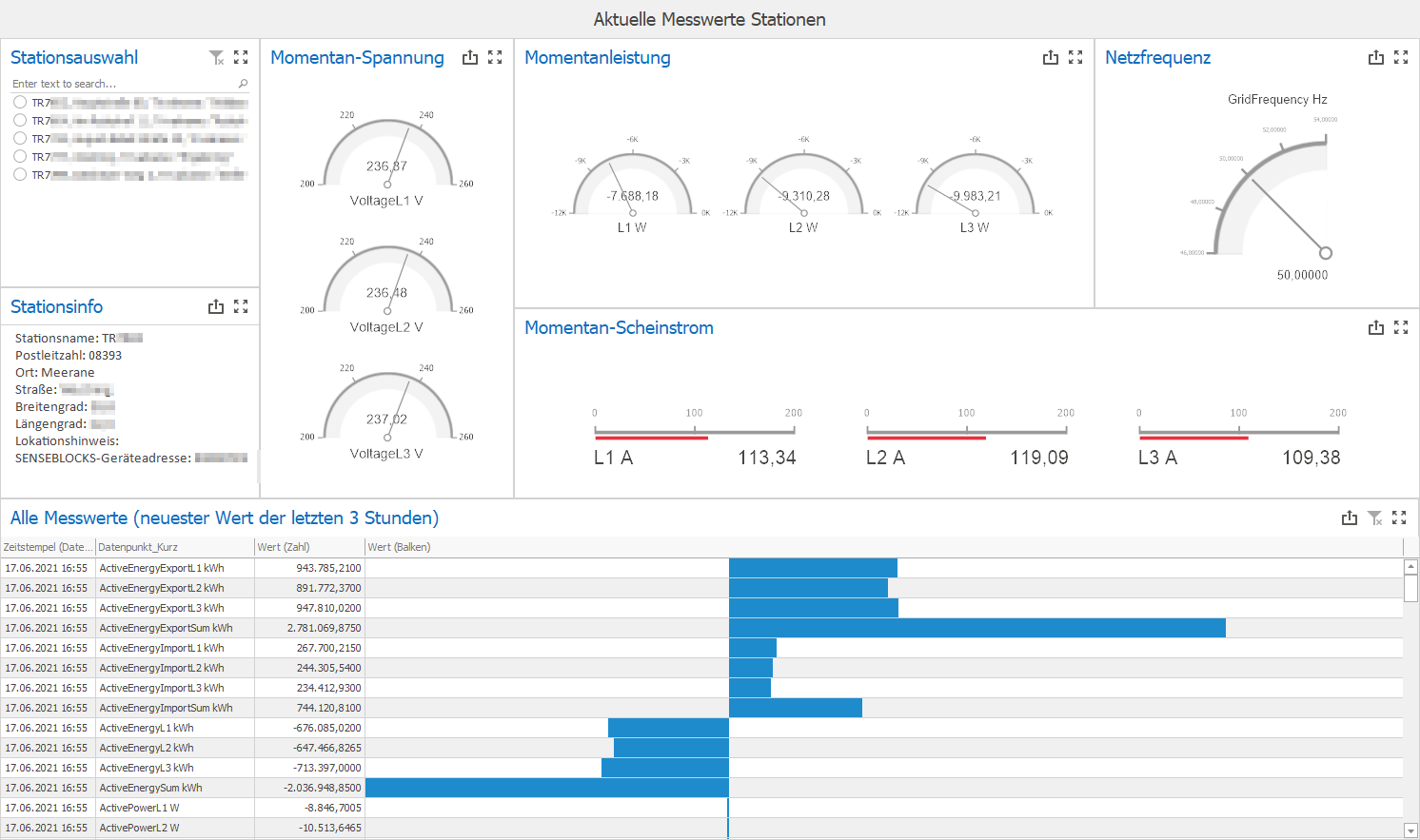This screenshot has width=1420, height=840.
Task: Click the Postleitzahl: 08393 text
Action: pos(69,356)
